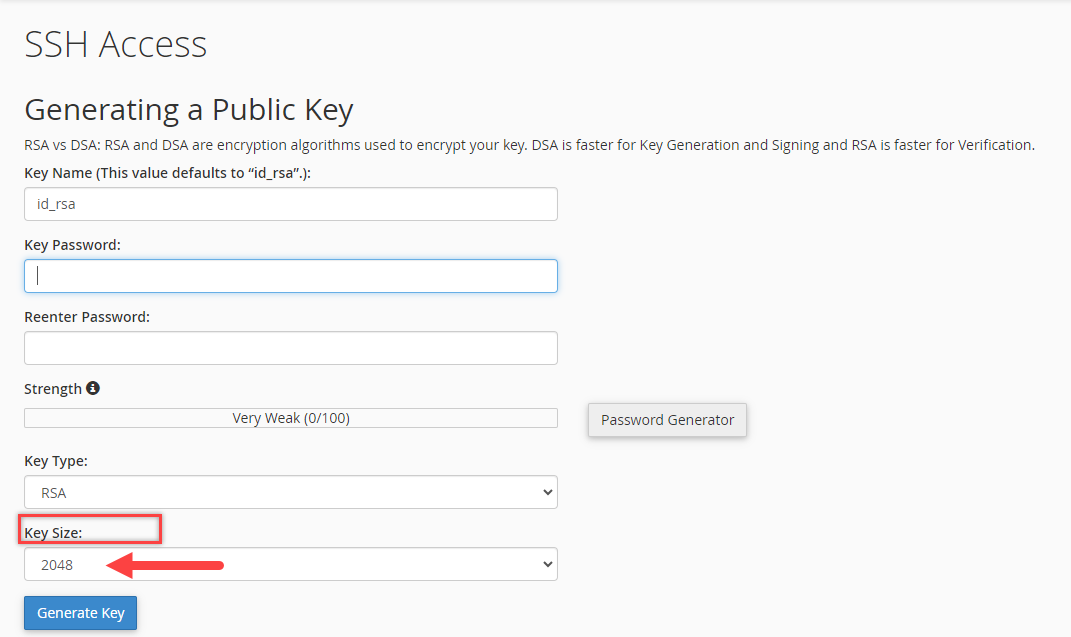The height and width of the screenshot is (637, 1071).
Task: Click the Generating a Public Key heading
Action: click(188, 109)
